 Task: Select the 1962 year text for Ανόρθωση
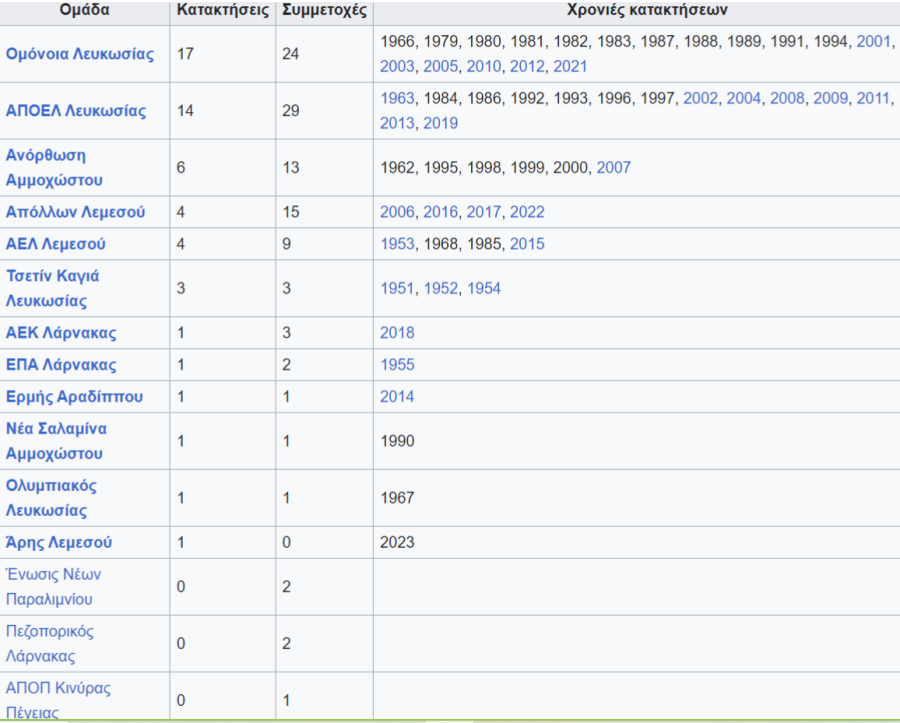coord(397,168)
